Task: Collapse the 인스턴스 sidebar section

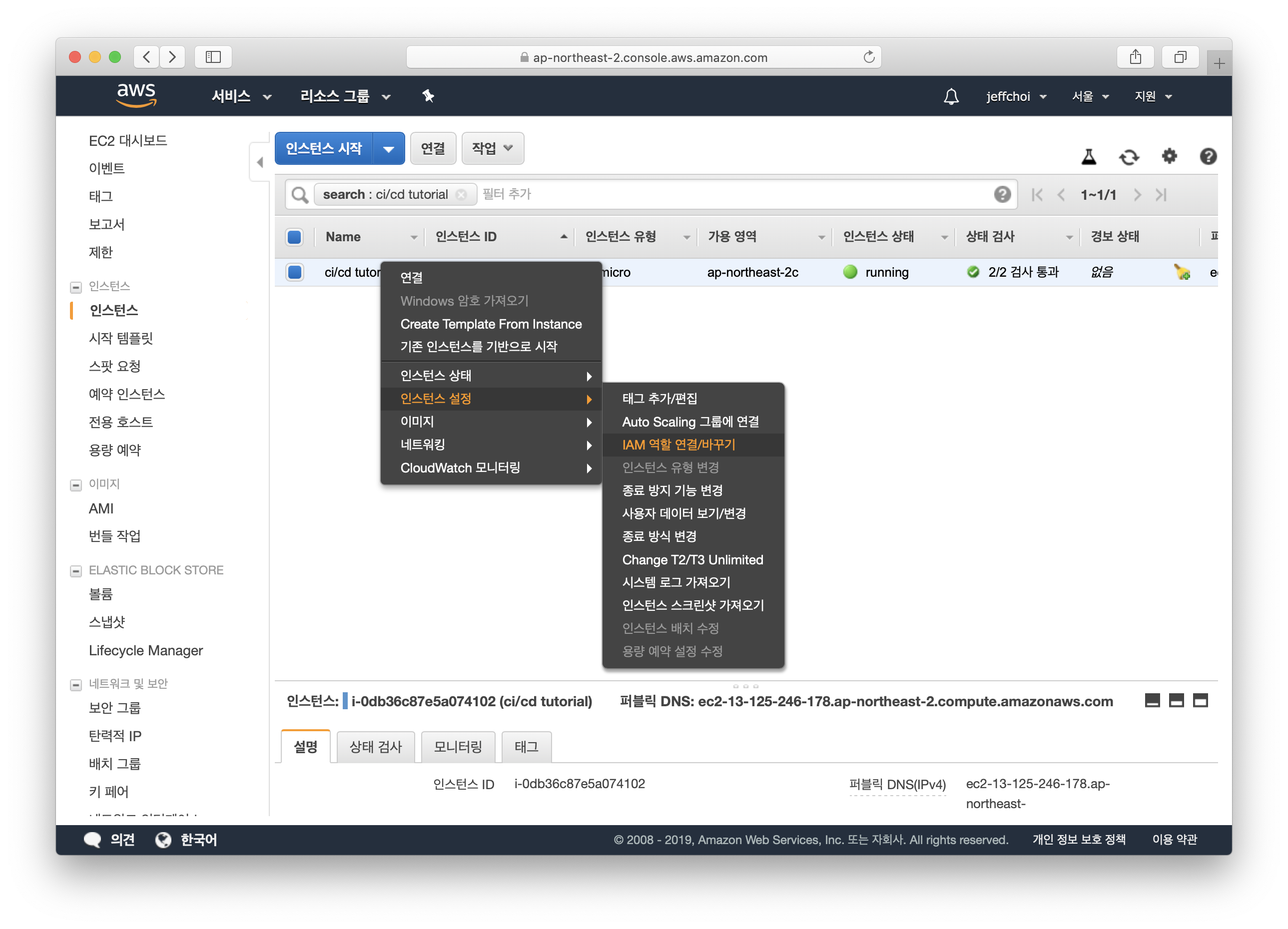Action: 75,287
